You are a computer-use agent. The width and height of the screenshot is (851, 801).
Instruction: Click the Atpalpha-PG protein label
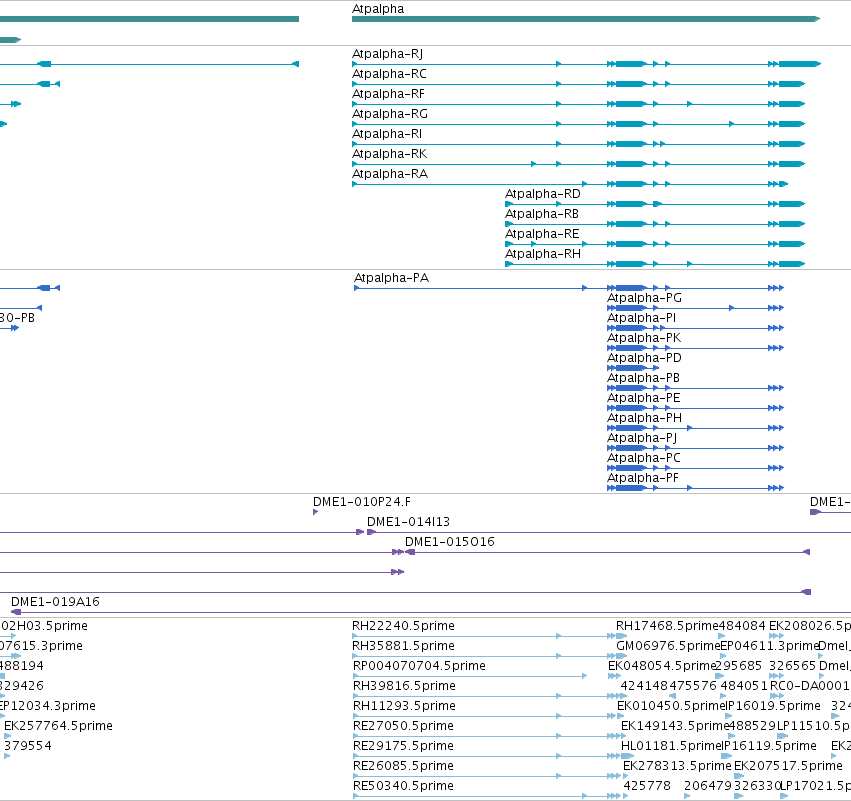(644, 298)
